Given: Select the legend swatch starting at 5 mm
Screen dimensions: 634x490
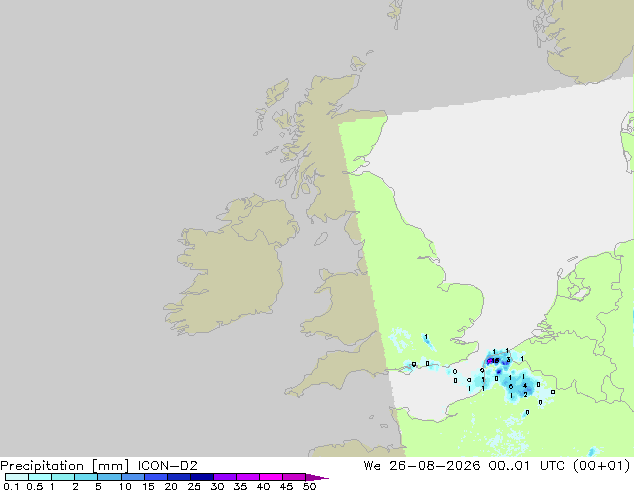Looking at the screenshot, I should click(x=109, y=477).
